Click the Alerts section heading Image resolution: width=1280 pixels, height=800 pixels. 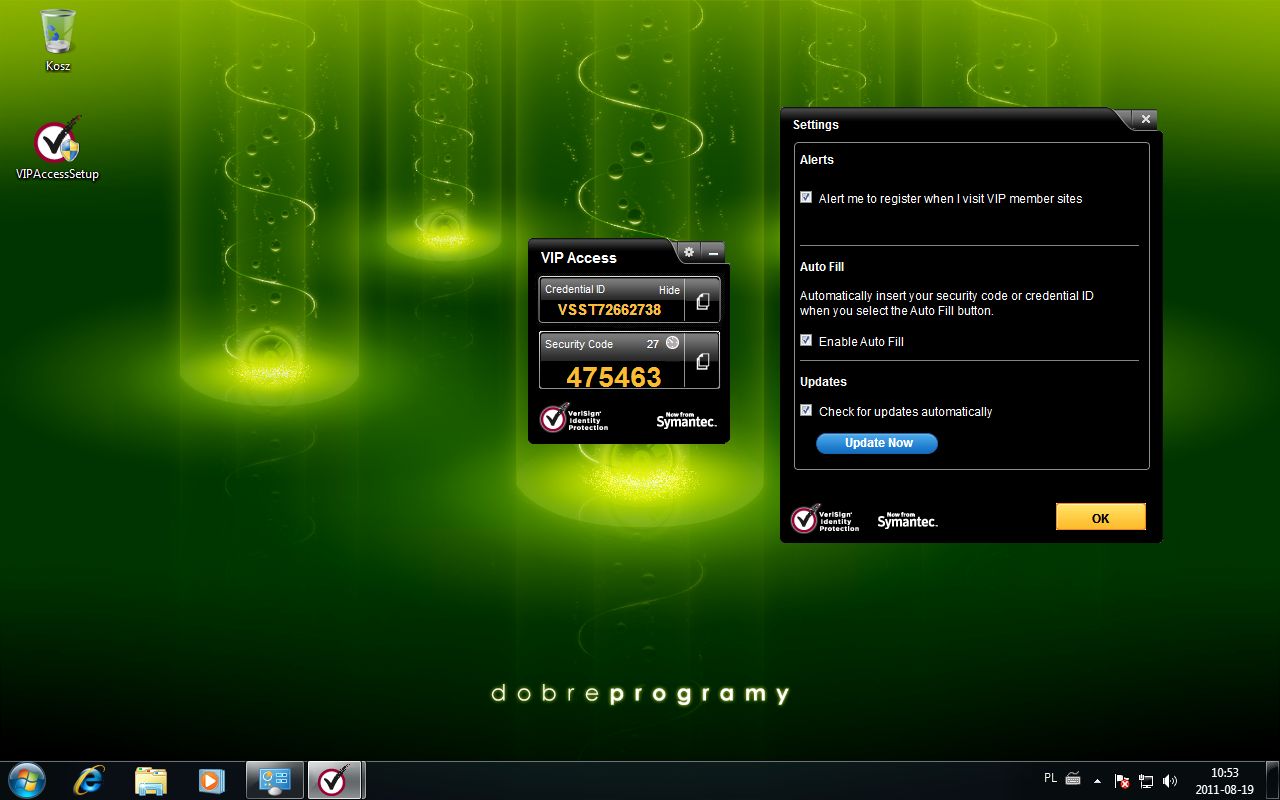(816, 159)
